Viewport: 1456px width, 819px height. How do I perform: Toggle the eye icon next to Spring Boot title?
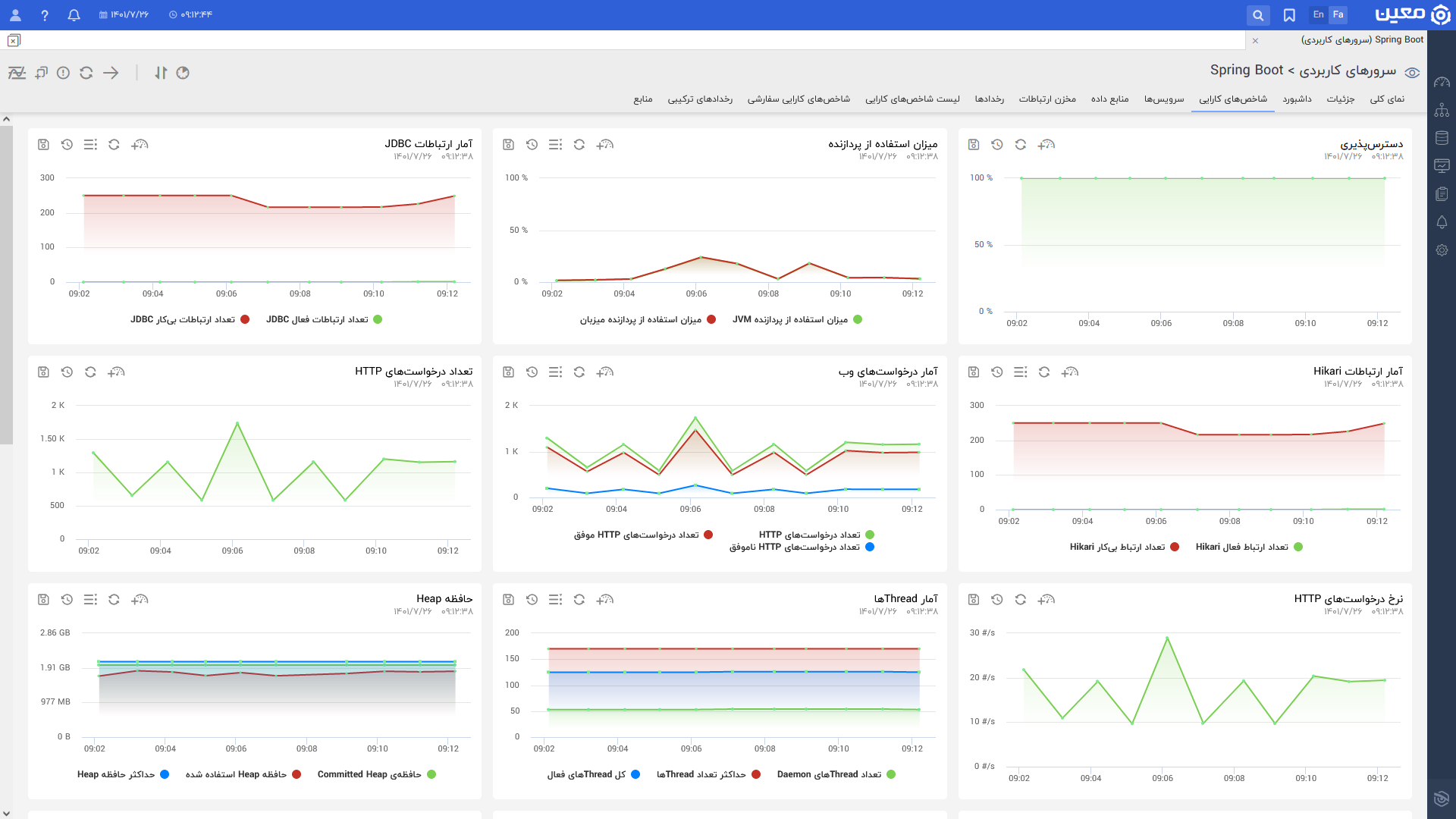[1412, 73]
